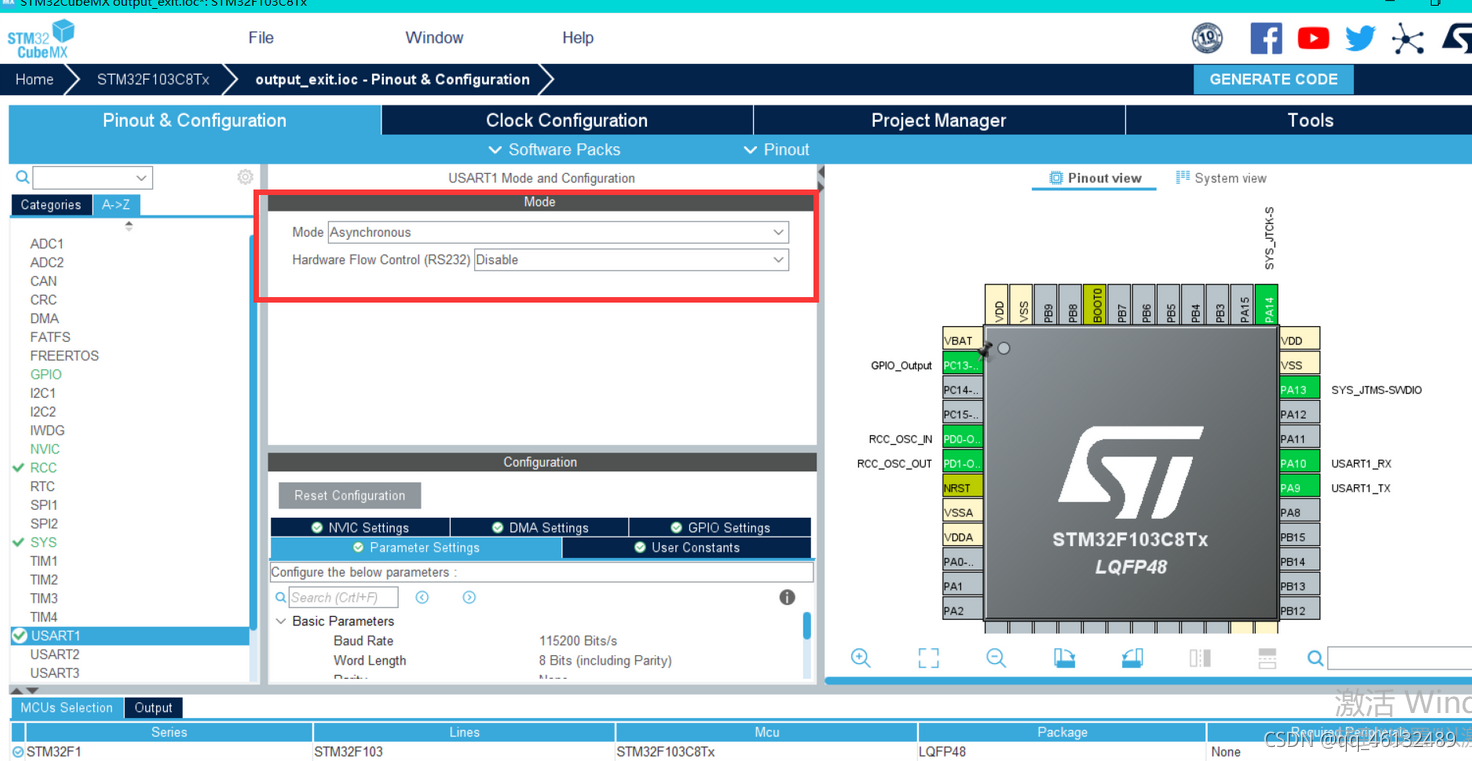Go to STM32F103C8Tx breadcrumb
This screenshot has height=761, width=1472.
(x=153, y=79)
